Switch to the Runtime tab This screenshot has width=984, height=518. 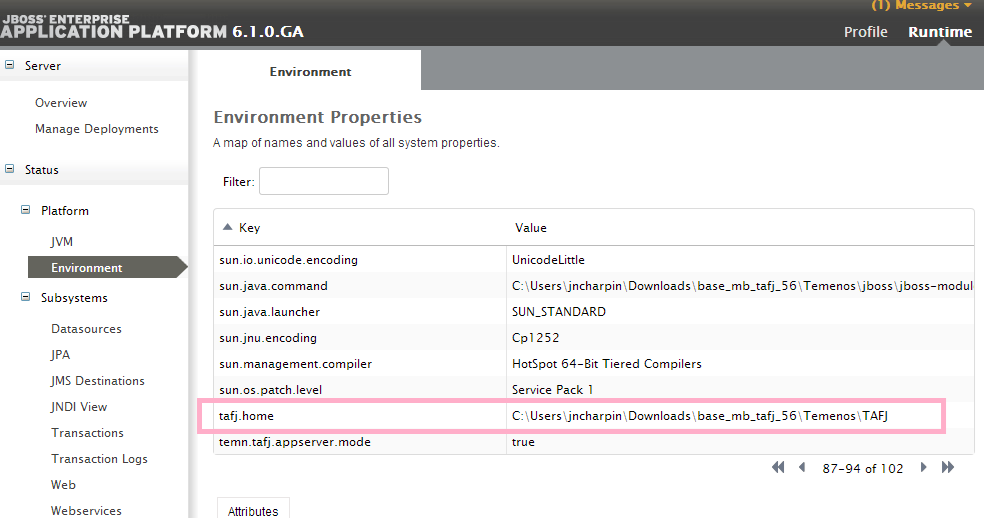point(939,32)
